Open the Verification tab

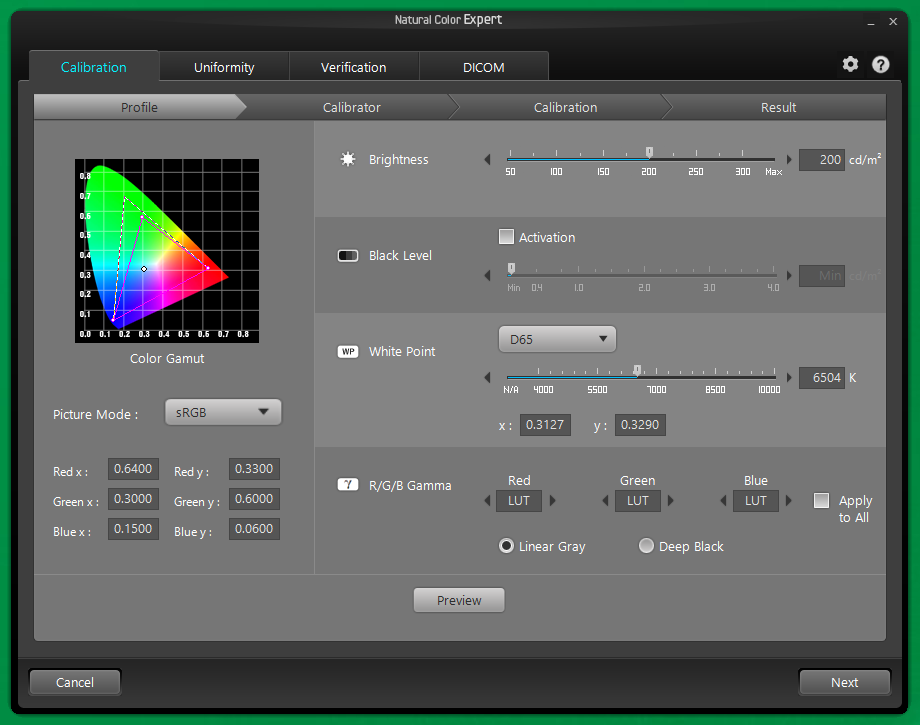coord(353,67)
